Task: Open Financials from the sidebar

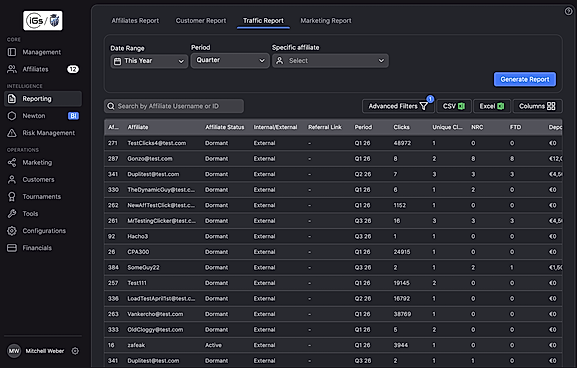Action: click(x=37, y=248)
